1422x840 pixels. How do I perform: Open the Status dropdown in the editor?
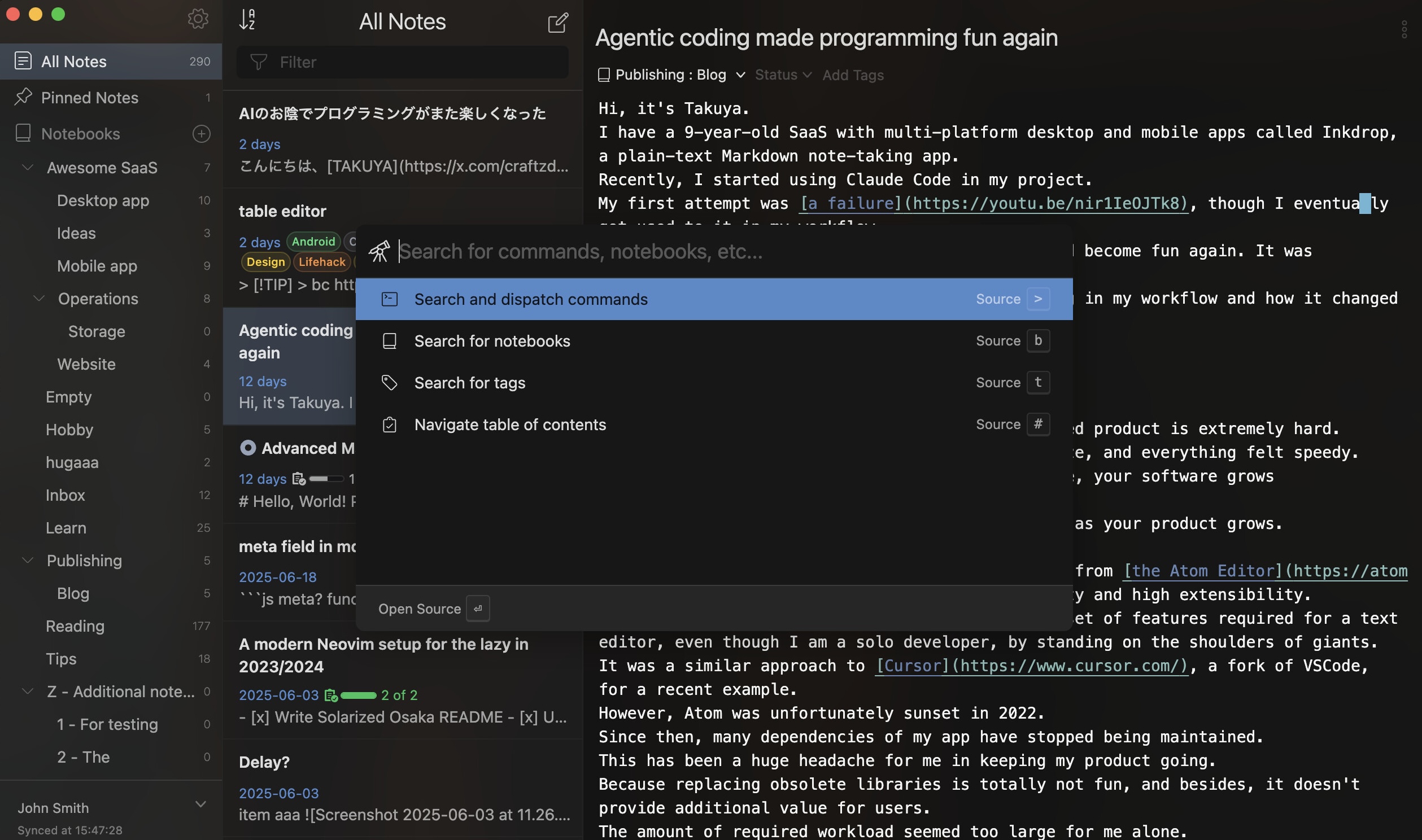coord(783,75)
